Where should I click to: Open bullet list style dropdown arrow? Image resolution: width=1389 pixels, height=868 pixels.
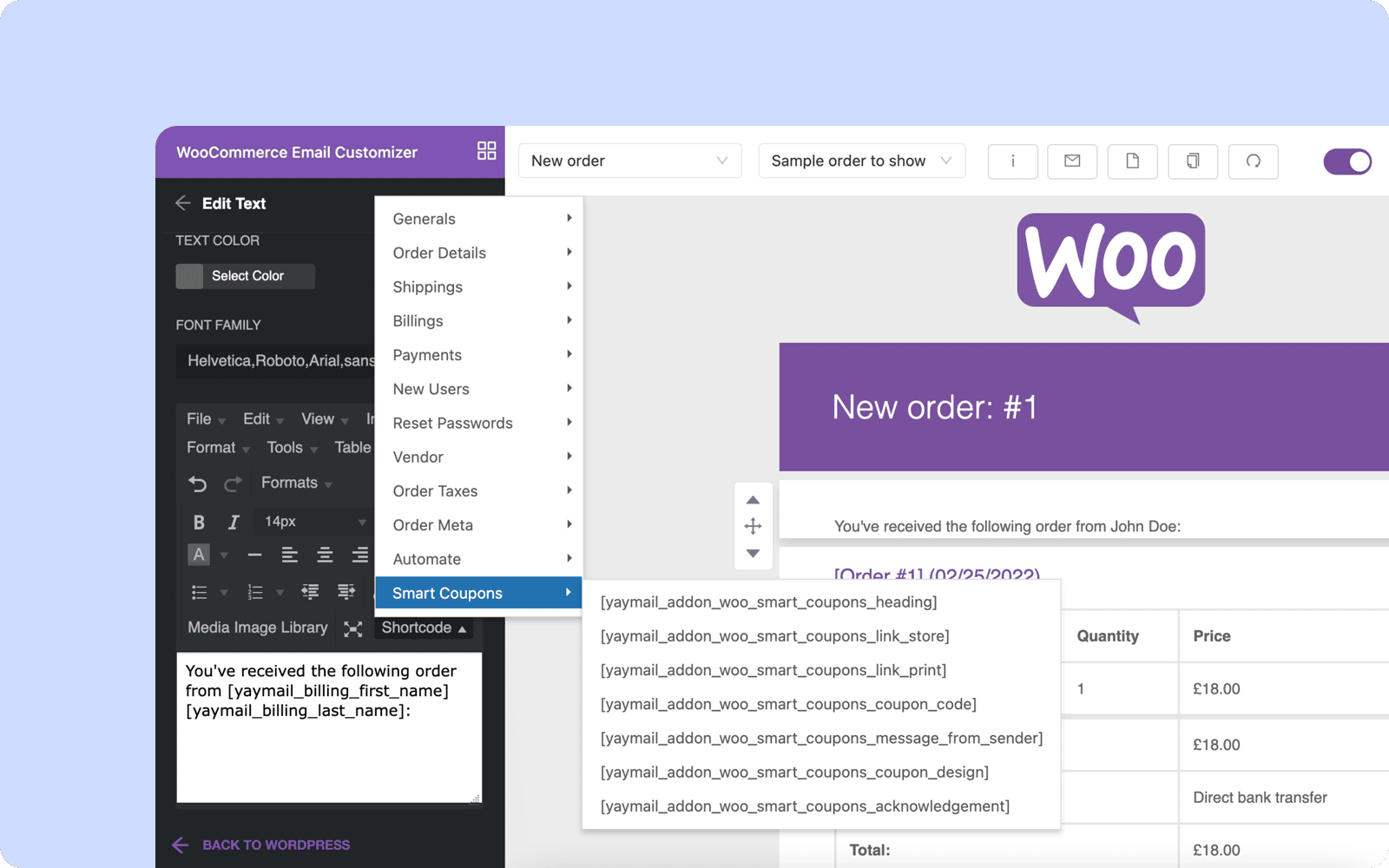click(x=224, y=593)
